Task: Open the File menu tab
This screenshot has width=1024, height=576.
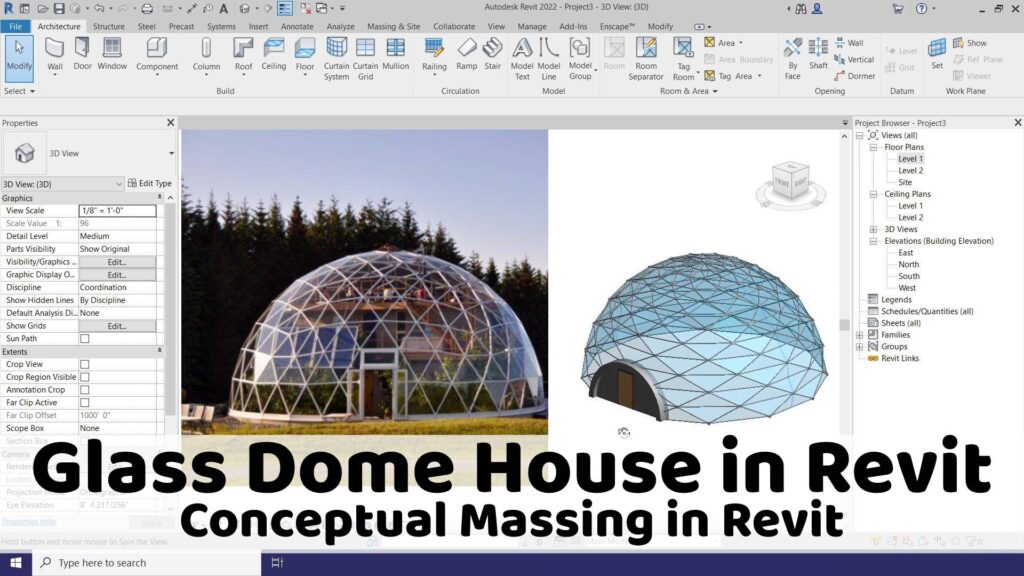Action: coord(15,26)
